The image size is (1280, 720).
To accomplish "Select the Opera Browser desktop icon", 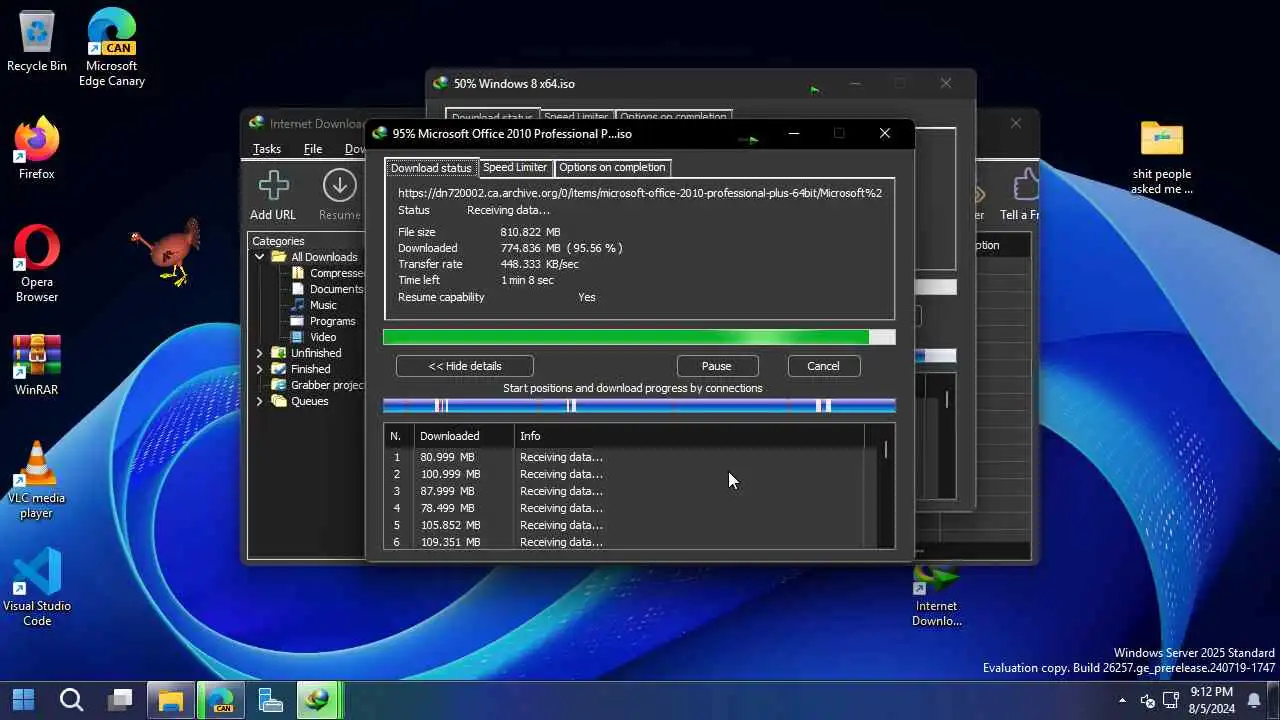I will (37, 264).
